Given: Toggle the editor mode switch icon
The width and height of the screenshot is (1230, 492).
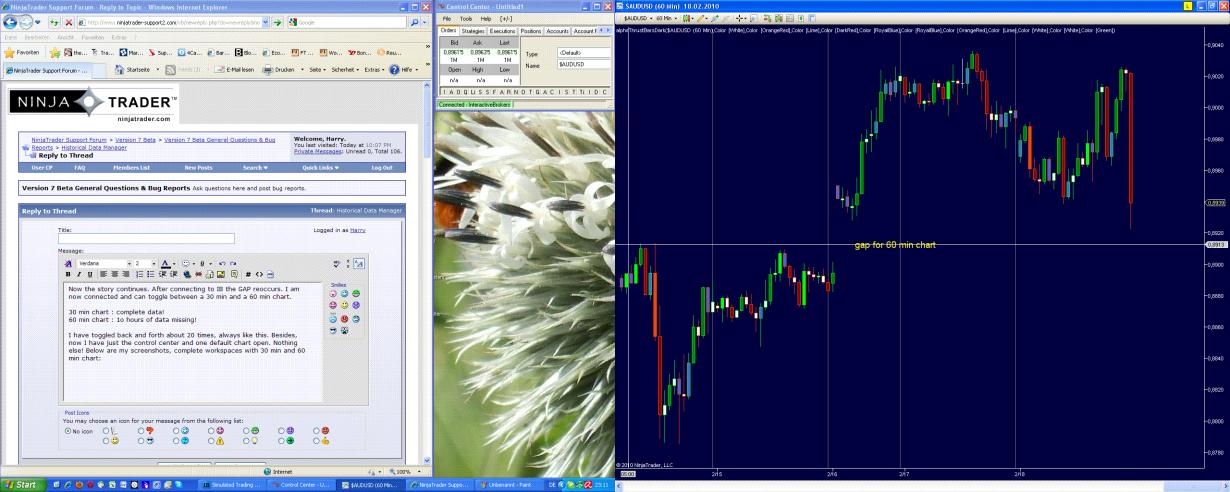Looking at the screenshot, I should pos(359,263).
